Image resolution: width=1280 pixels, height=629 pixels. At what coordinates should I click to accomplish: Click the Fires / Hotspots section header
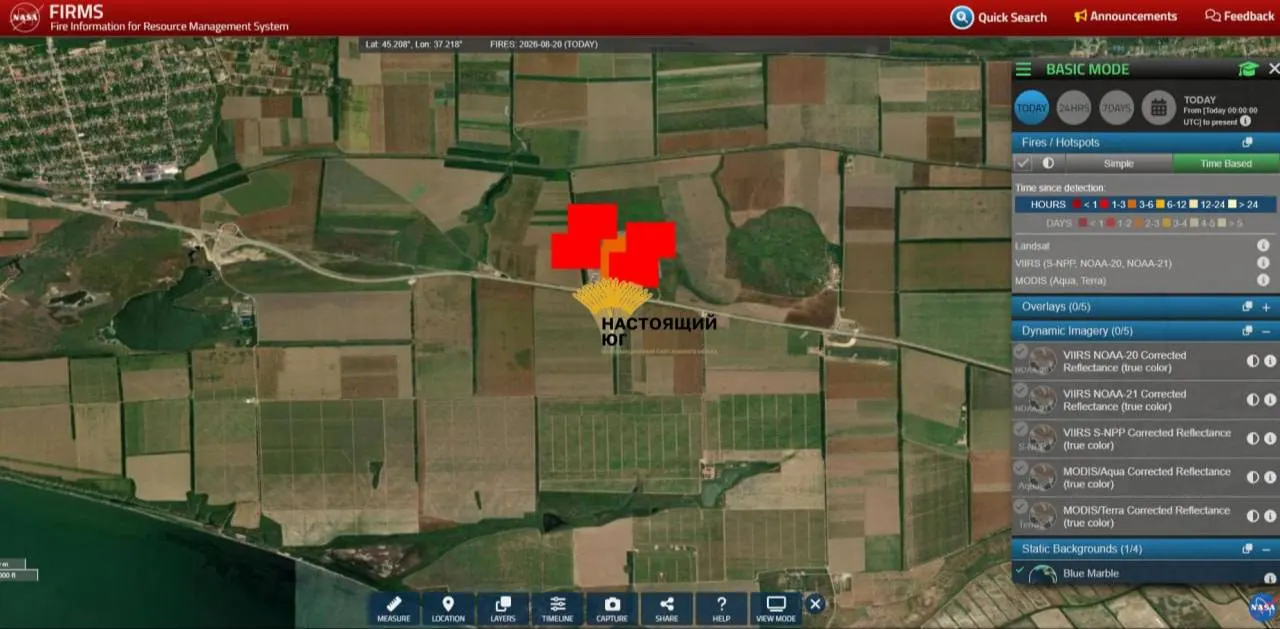click(1145, 143)
